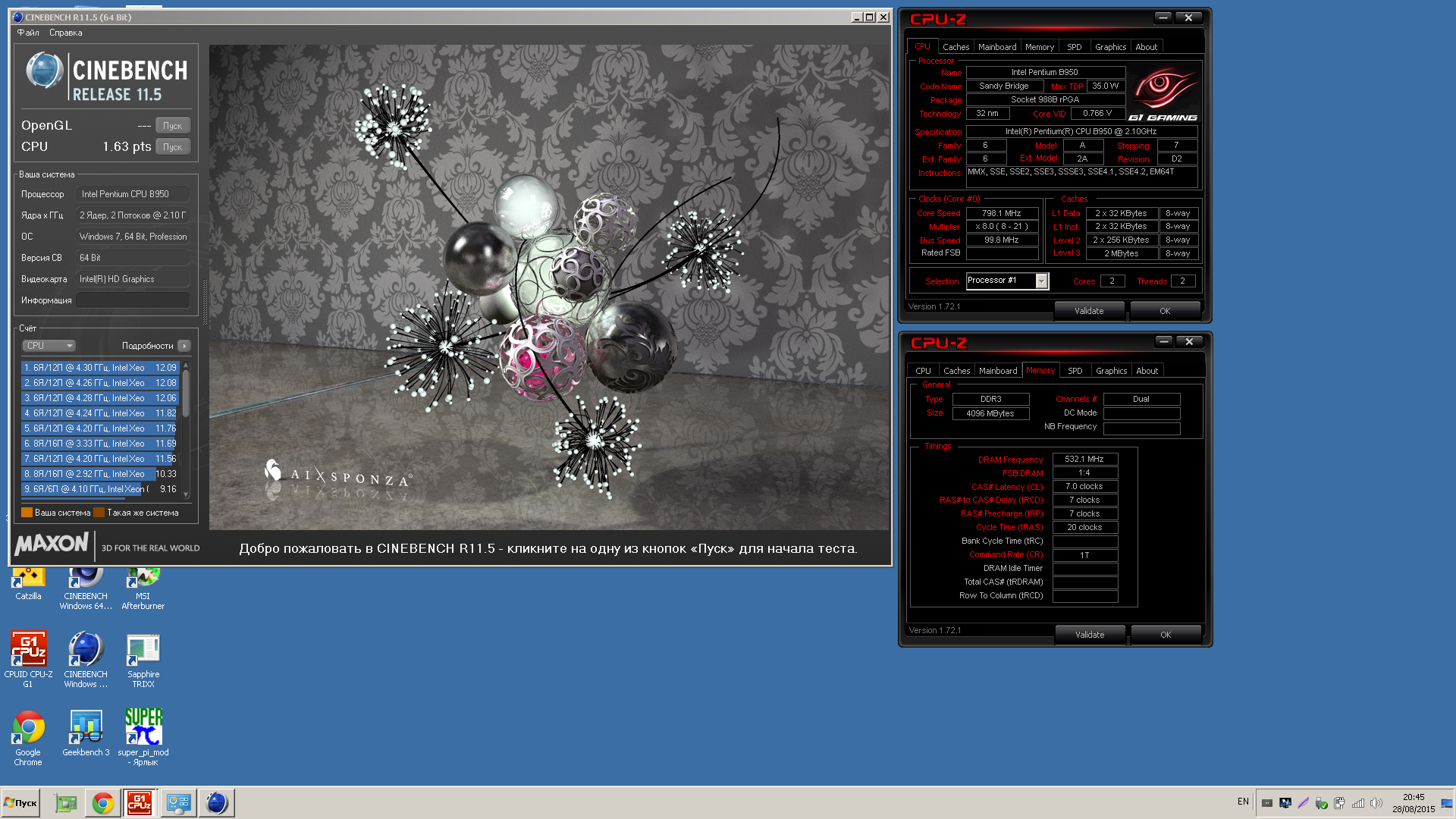Click OK in lower CPU-Z window

pyautogui.click(x=1166, y=635)
